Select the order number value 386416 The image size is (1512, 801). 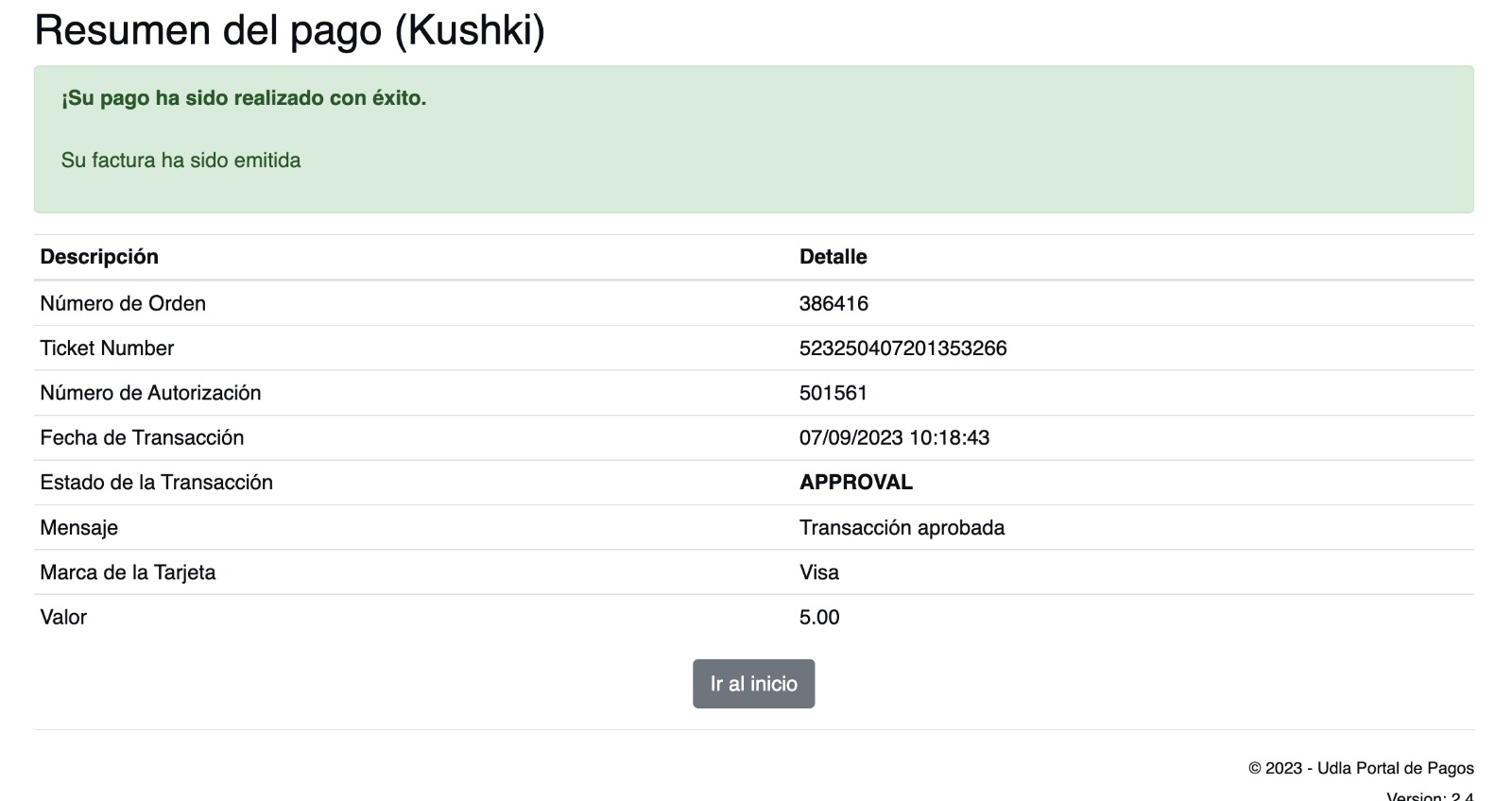tap(833, 303)
